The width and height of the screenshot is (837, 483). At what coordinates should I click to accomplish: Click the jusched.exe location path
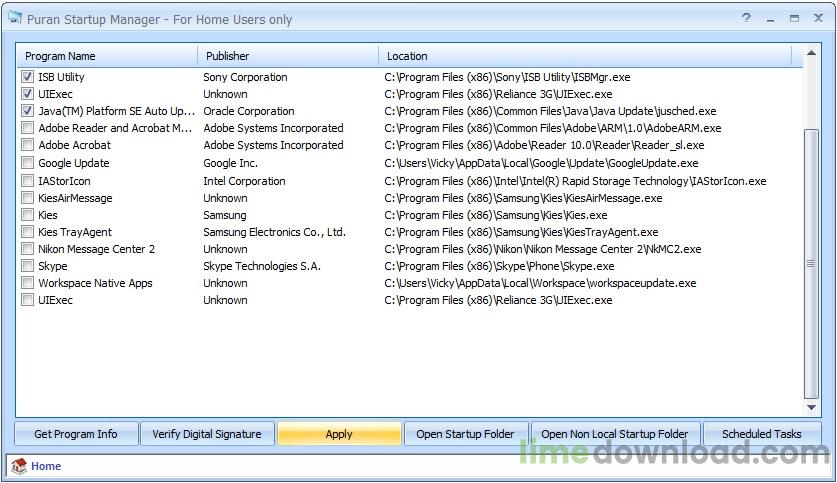click(550, 111)
